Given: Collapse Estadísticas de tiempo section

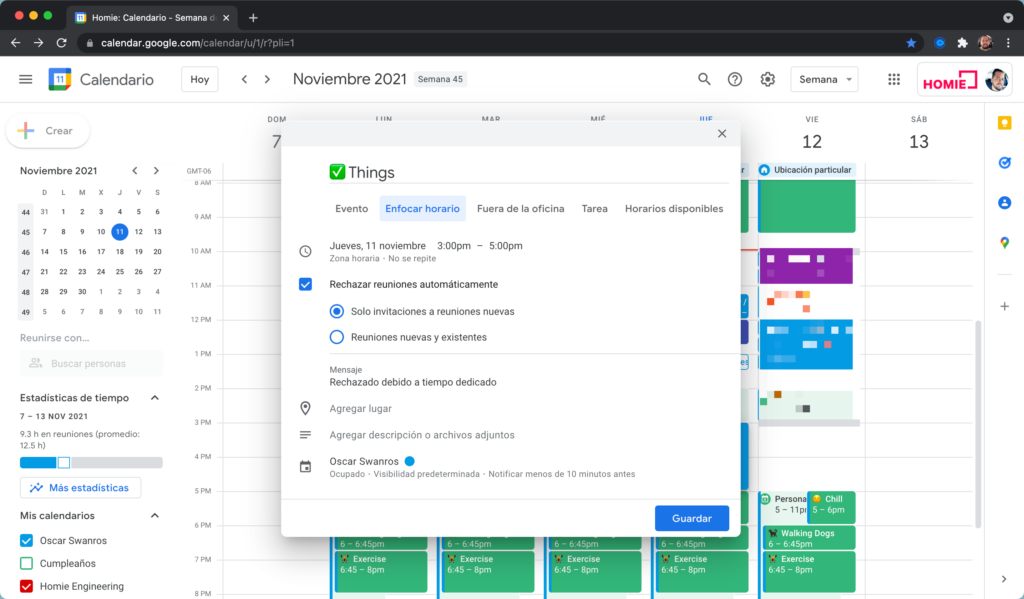Looking at the screenshot, I should [x=155, y=398].
